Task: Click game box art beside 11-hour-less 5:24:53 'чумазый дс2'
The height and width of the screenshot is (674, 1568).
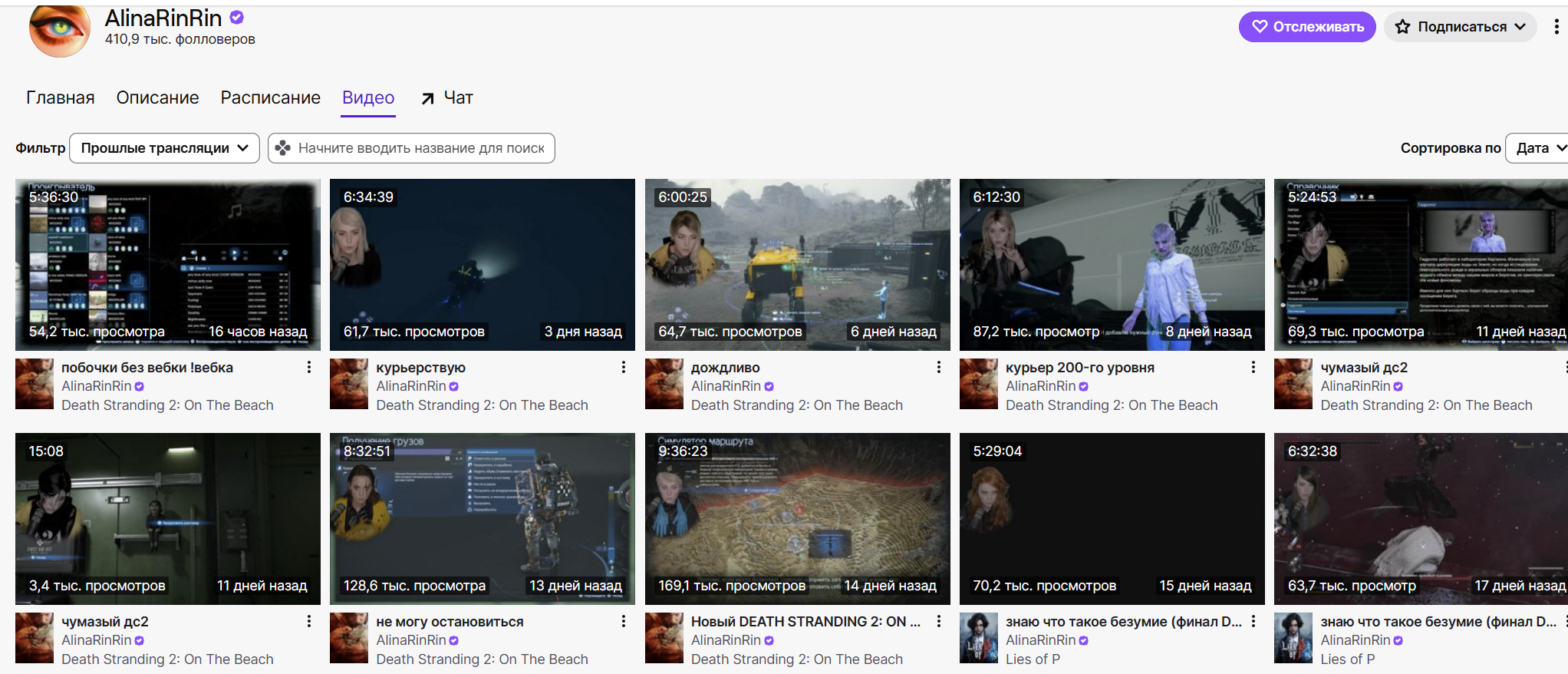Action: coord(1293,384)
